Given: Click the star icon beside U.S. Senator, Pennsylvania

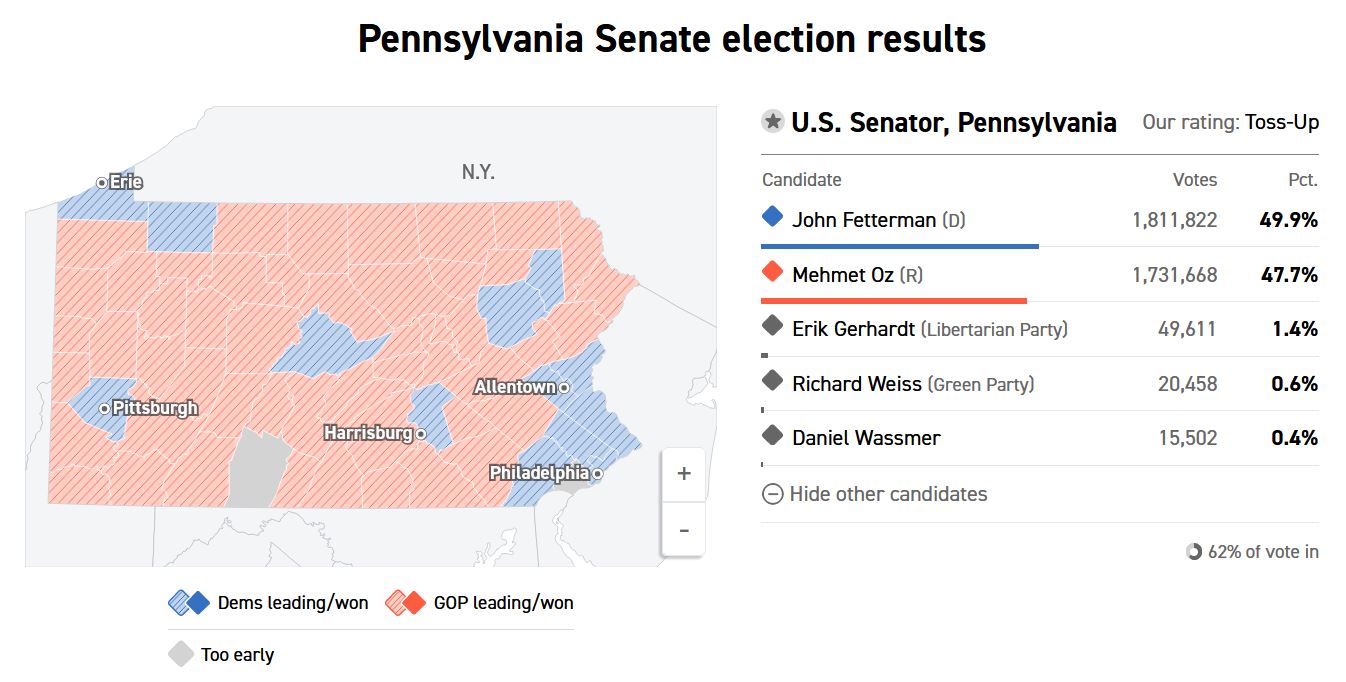Looking at the screenshot, I should coord(772,122).
